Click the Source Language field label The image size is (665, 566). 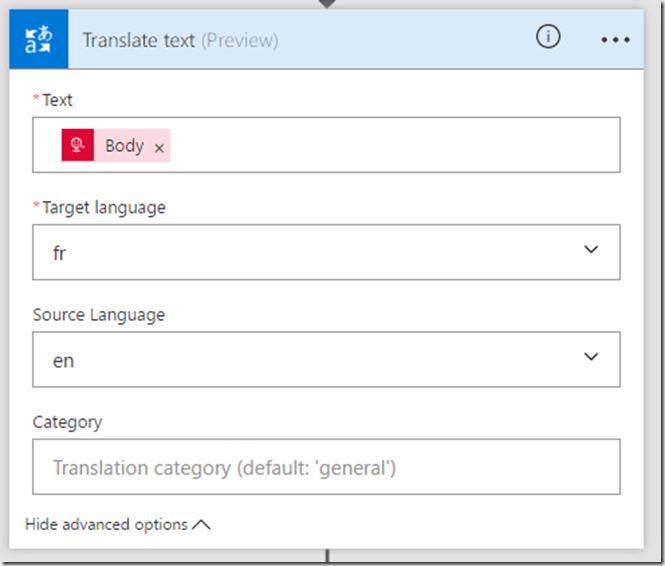point(98,315)
